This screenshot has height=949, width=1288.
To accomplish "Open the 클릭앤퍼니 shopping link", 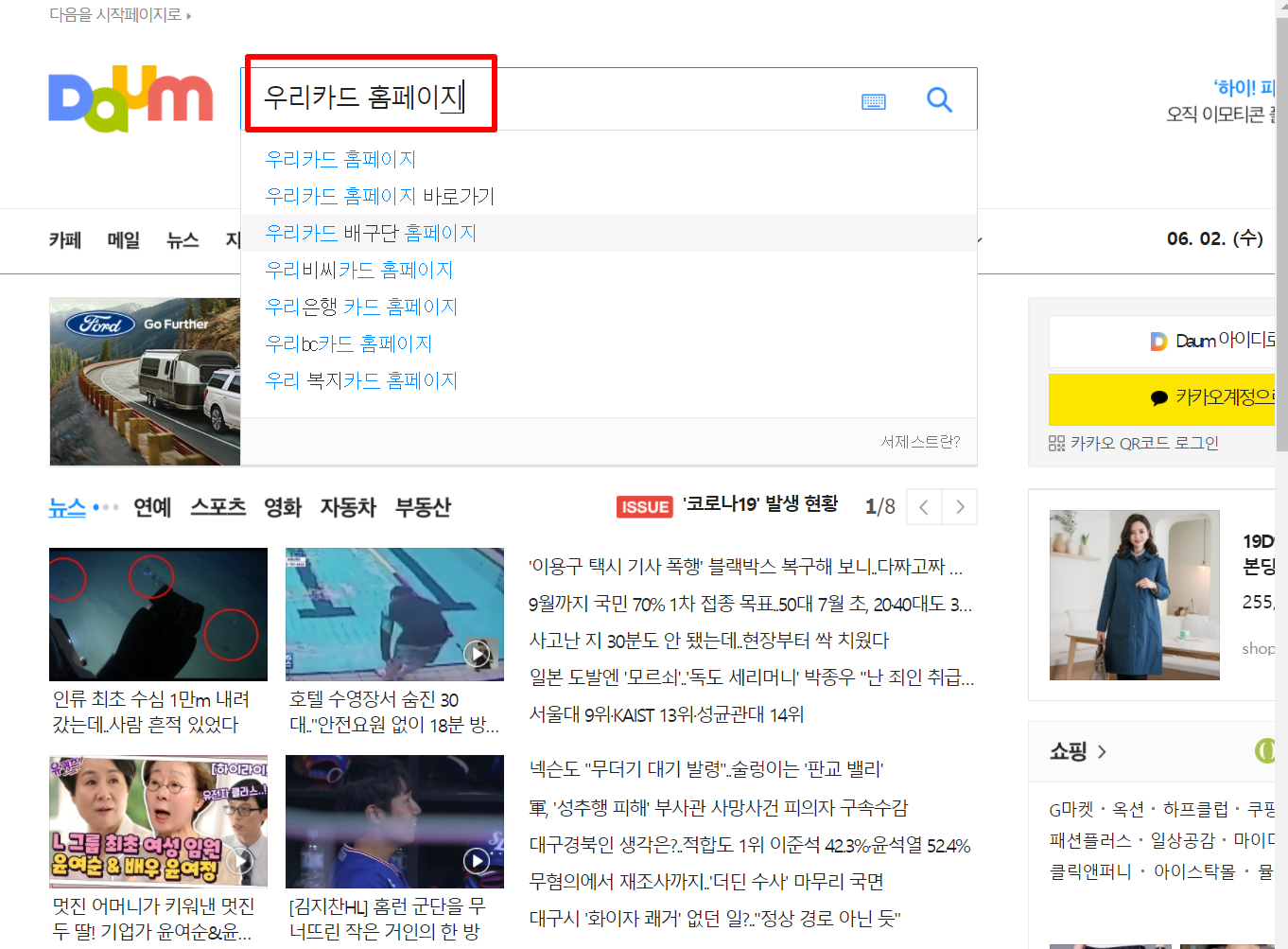I will pos(1090,872).
